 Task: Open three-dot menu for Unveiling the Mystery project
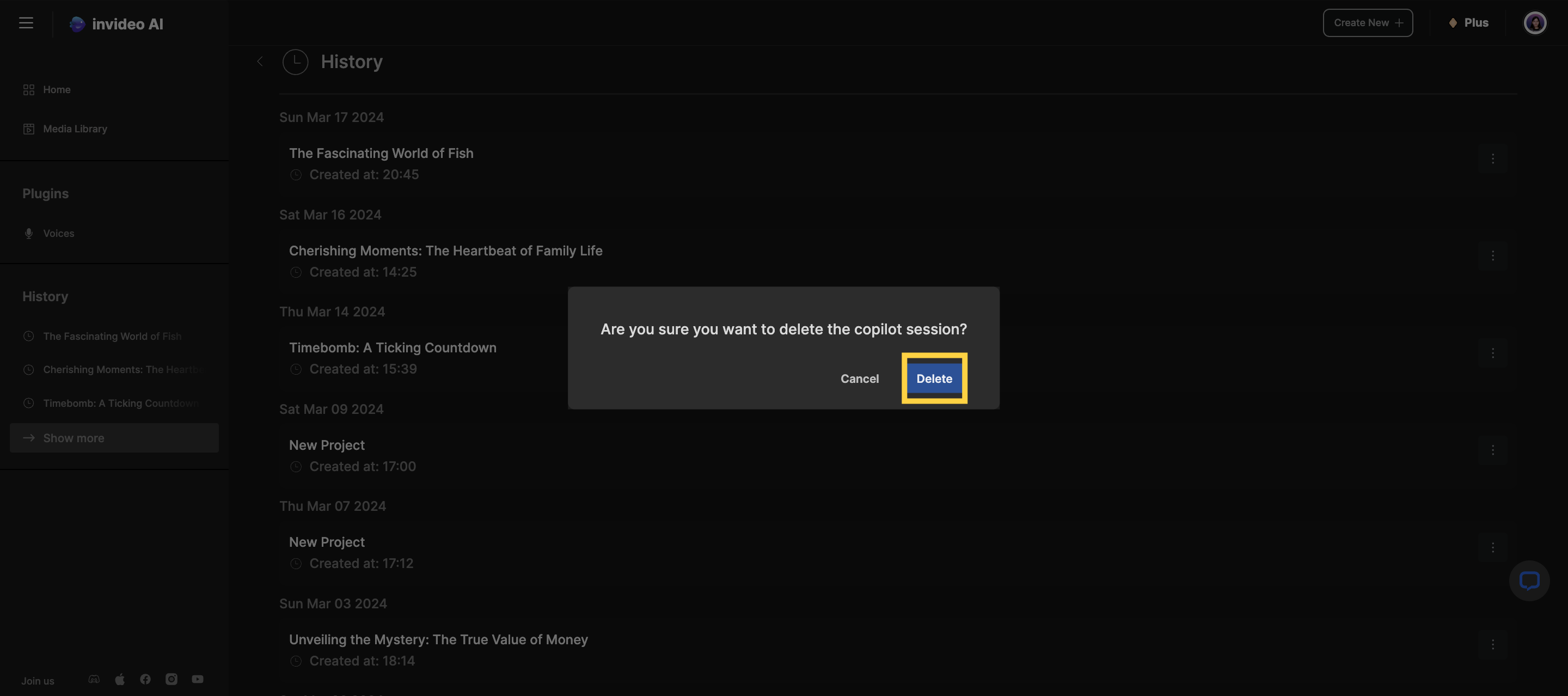click(1492, 644)
